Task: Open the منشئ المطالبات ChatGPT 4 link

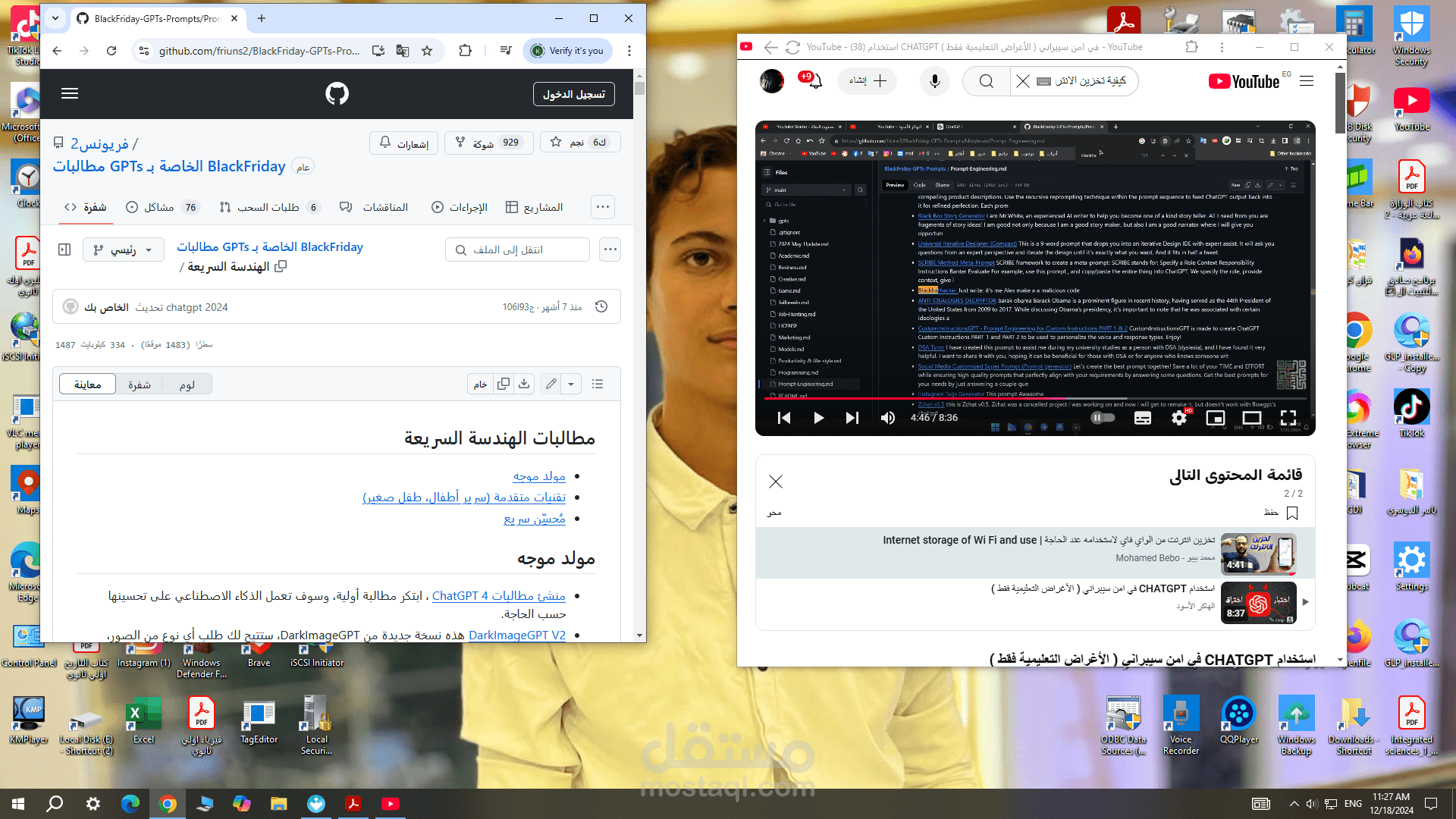Action: point(499,596)
